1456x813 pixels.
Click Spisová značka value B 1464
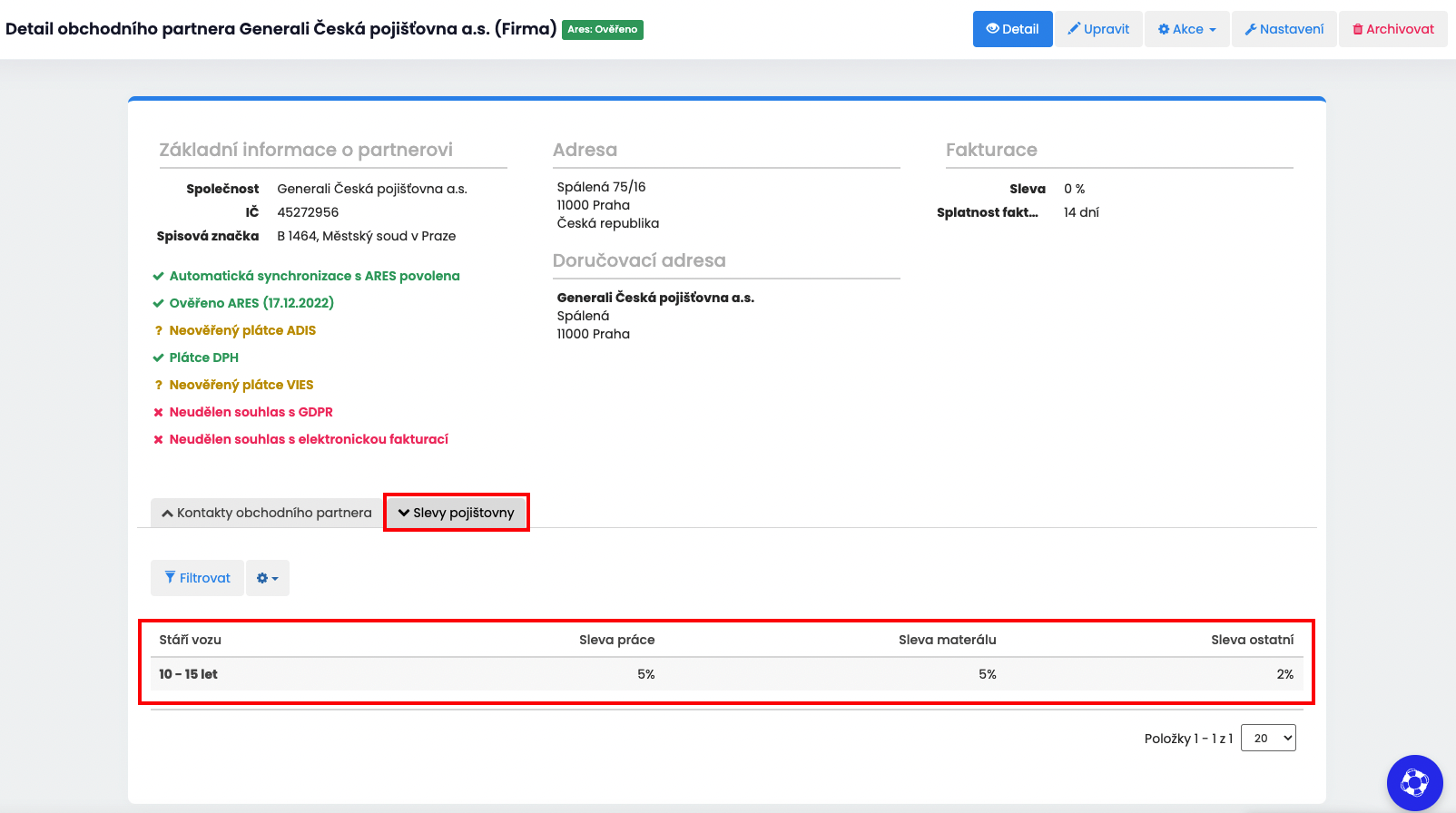click(x=367, y=236)
